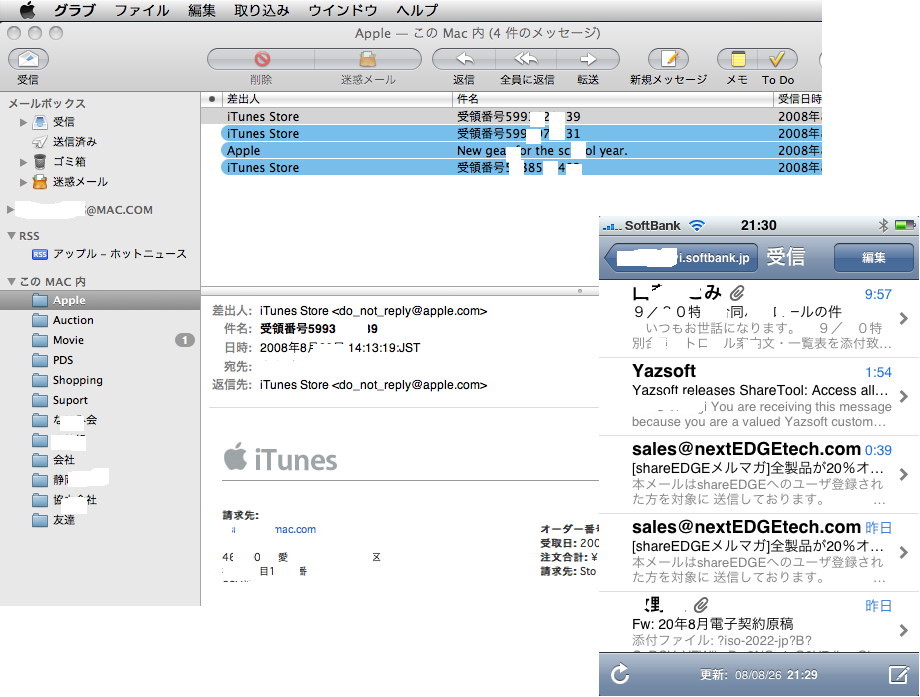The height and width of the screenshot is (697, 920).
Task: Open Yazsoft message chevron on iPhone
Action: coord(904,397)
